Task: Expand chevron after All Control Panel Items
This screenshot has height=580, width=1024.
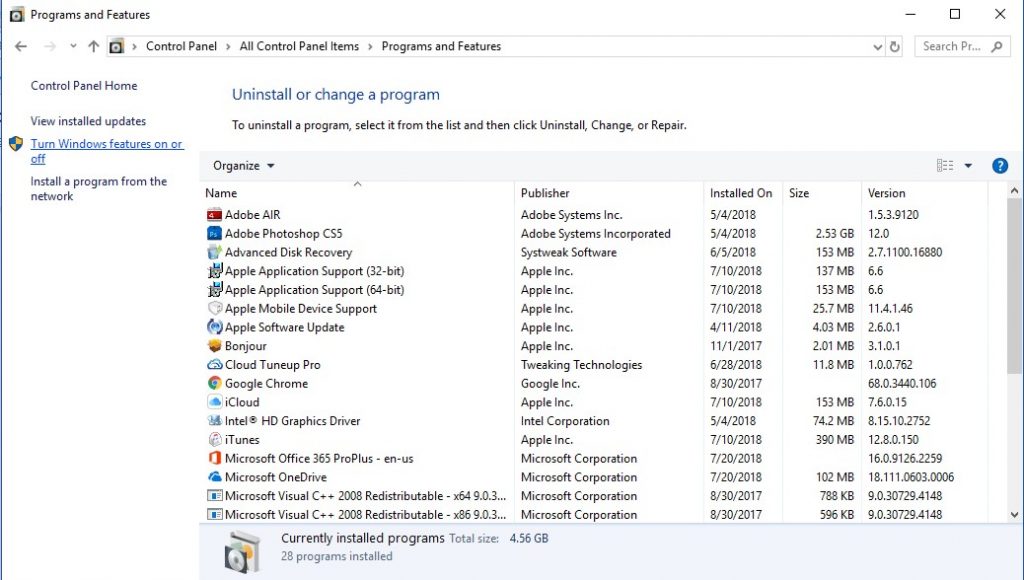Action: (x=370, y=46)
